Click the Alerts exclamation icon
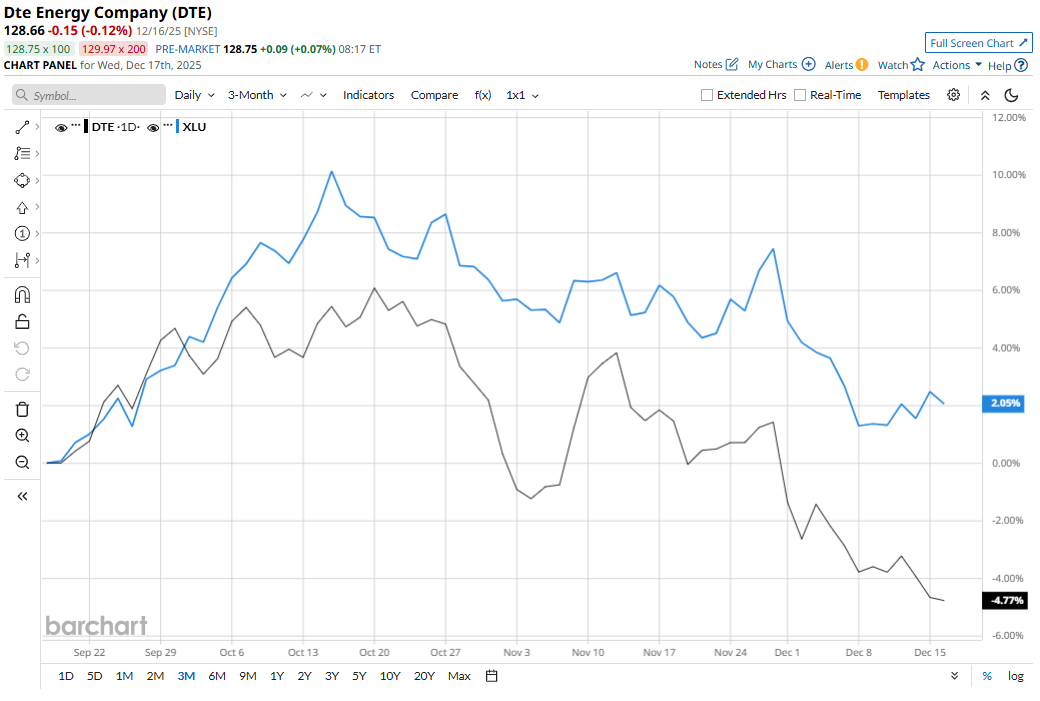Viewport: 1040px width, 701px height. (x=862, y=64)
